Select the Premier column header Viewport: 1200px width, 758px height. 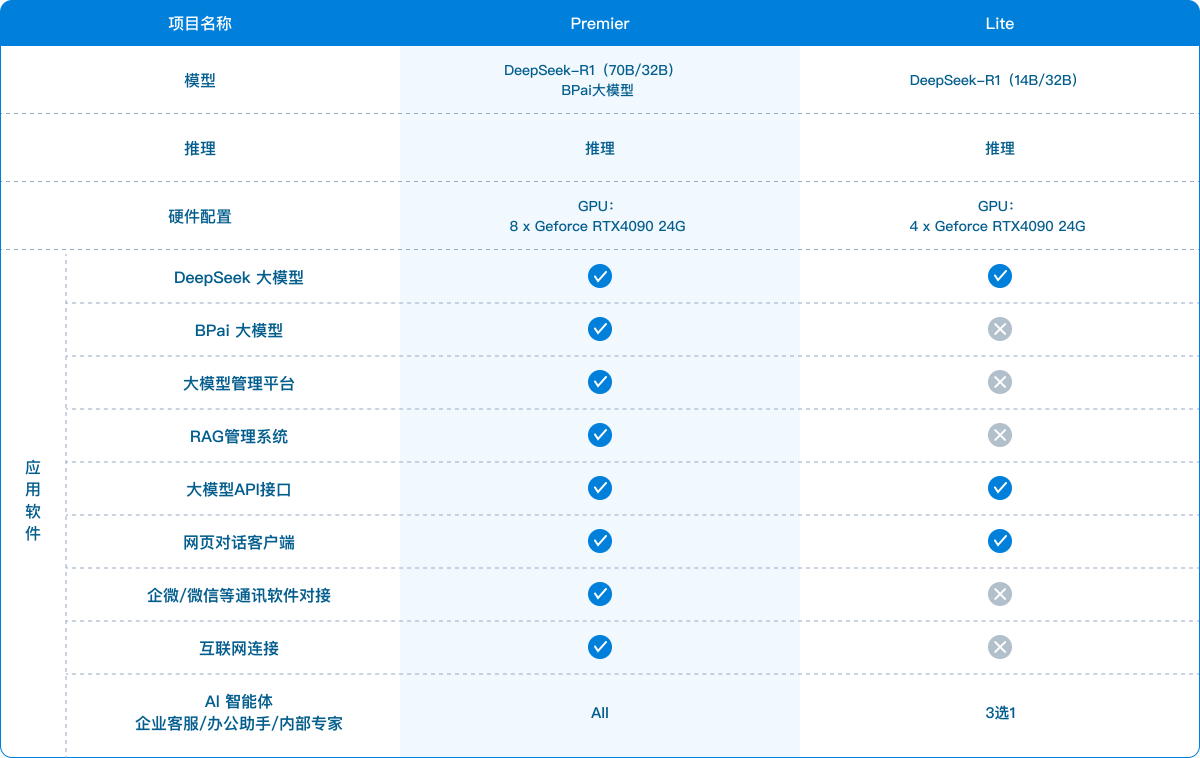[600, 23]
